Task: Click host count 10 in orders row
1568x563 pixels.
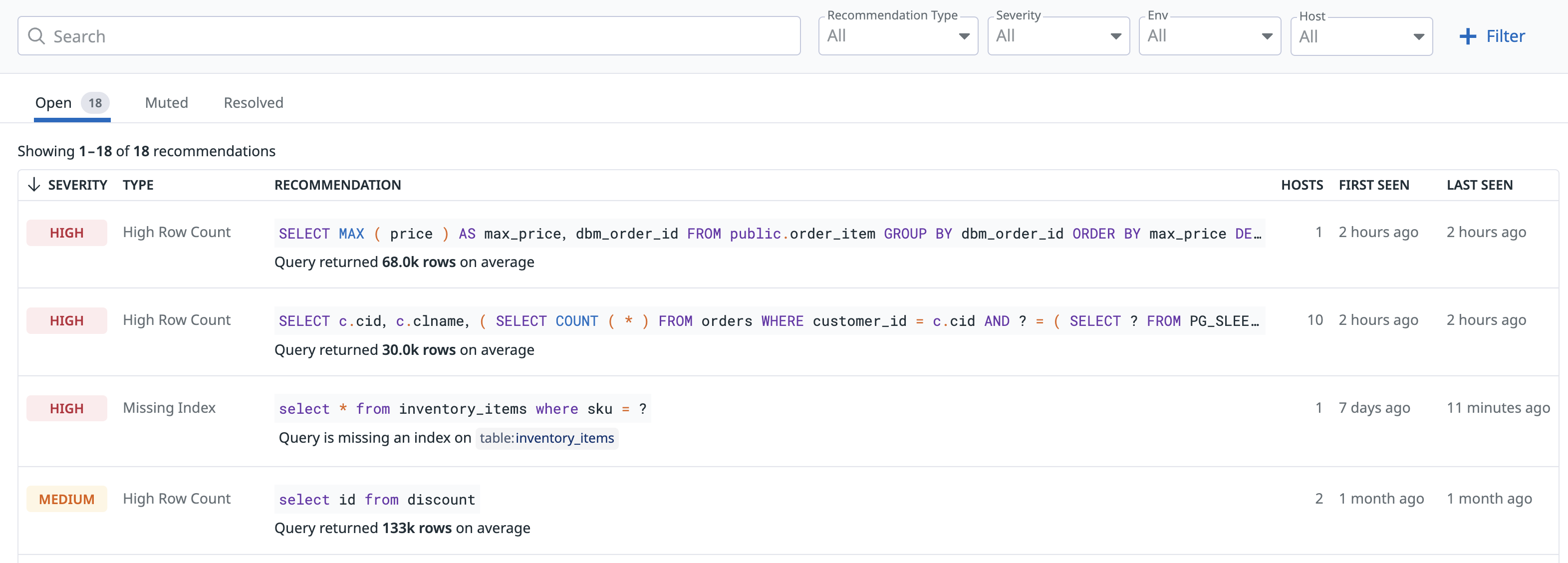Action: (1315, 319)
